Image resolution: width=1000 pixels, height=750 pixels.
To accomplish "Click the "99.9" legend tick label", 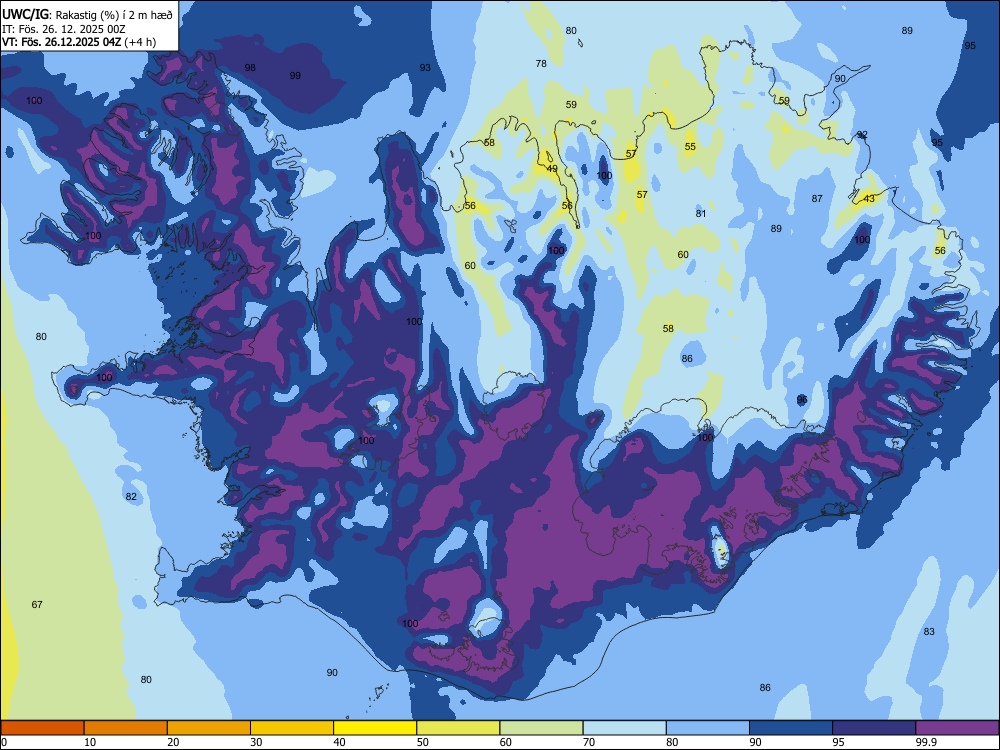I will (925, 742).
